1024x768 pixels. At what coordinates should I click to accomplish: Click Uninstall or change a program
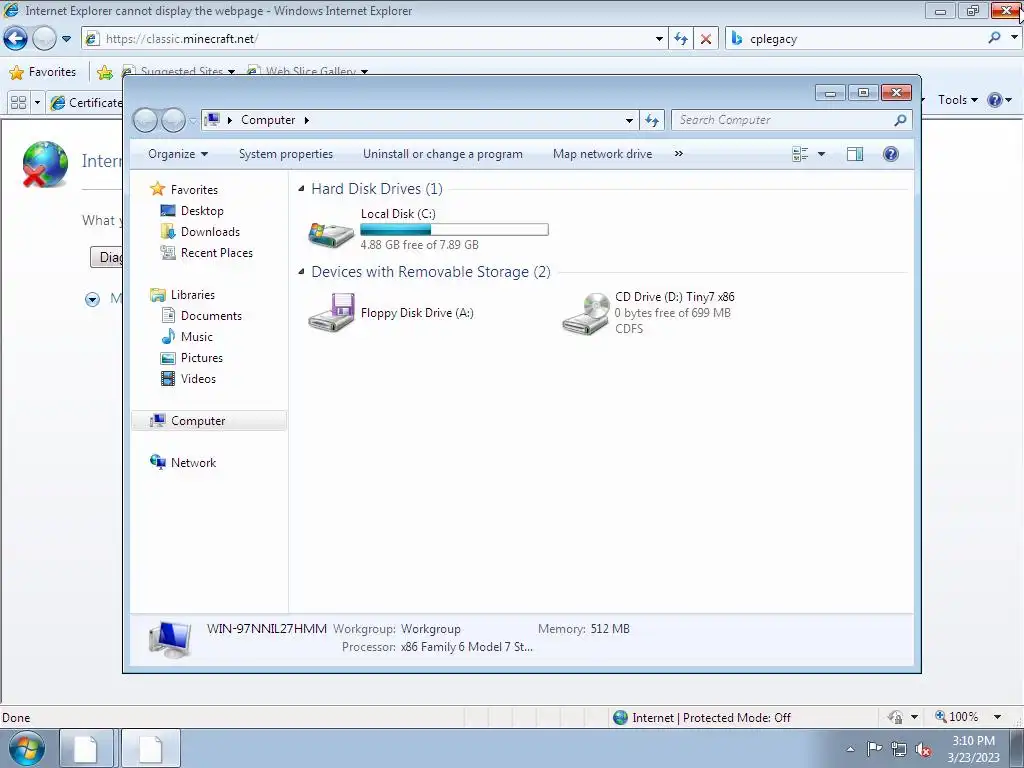point(443,154)
